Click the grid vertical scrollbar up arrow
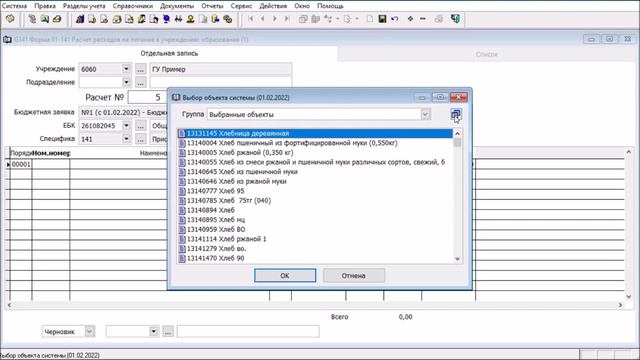The height and width of the screenshot is (360, 640). point(629,152)
